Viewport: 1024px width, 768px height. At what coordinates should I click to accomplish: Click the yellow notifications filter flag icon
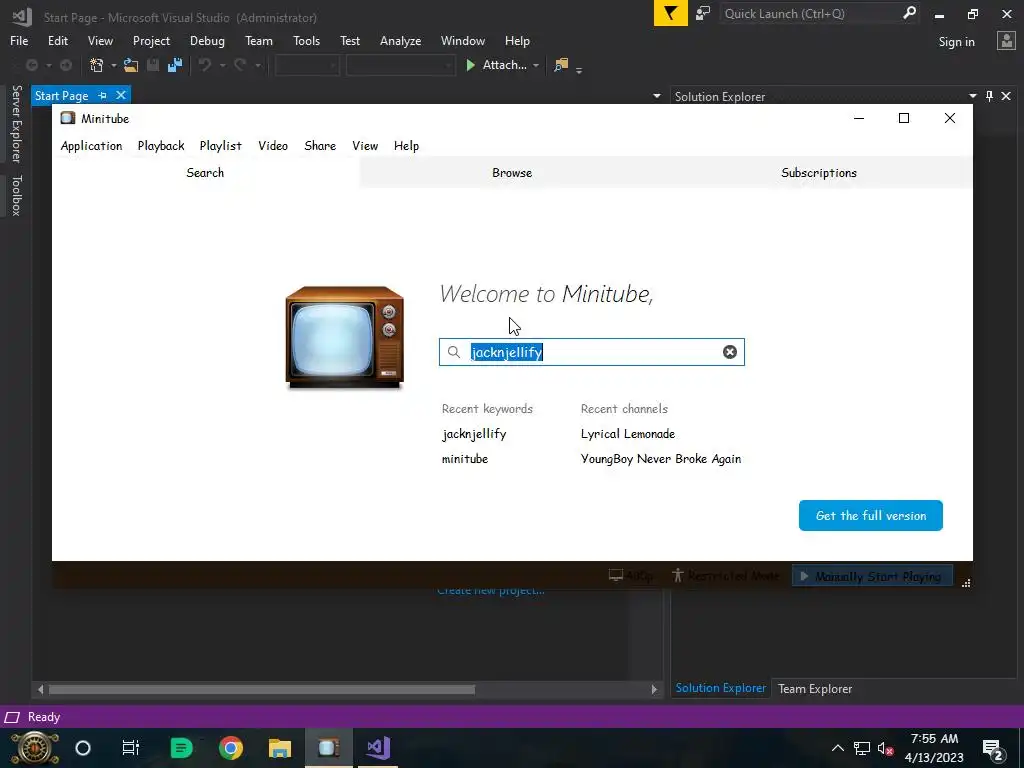(671, 13)
